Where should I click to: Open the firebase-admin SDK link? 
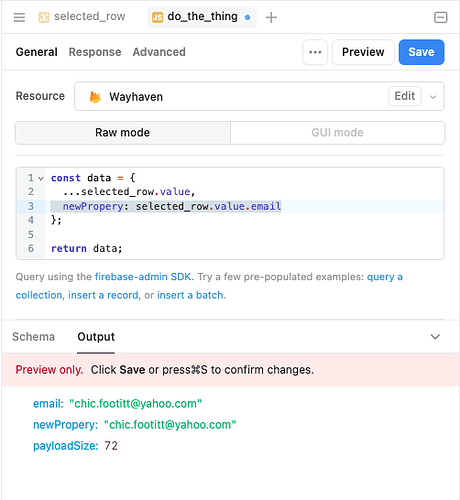pyautogui.click(x=144, y=277)
